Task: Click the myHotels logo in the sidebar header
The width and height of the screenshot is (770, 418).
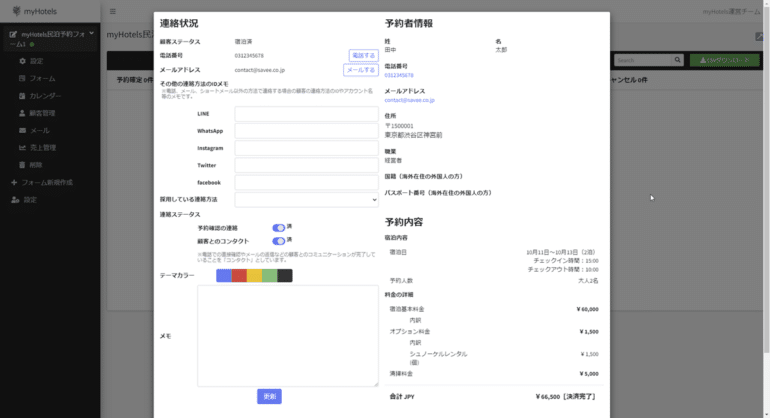Action: [34, 11]
